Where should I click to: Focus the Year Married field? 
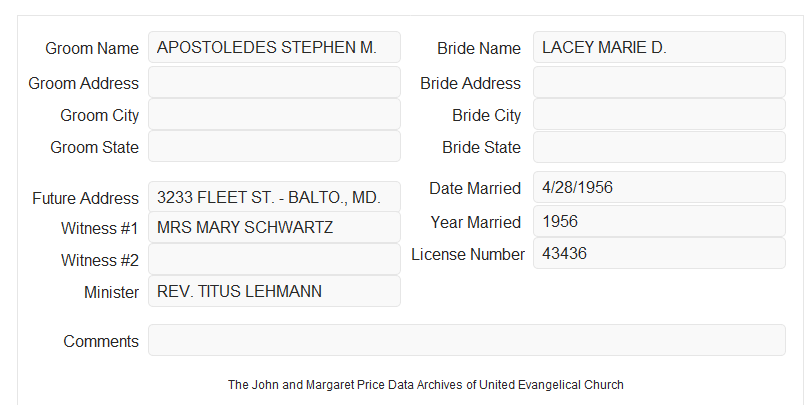[659, 221]
